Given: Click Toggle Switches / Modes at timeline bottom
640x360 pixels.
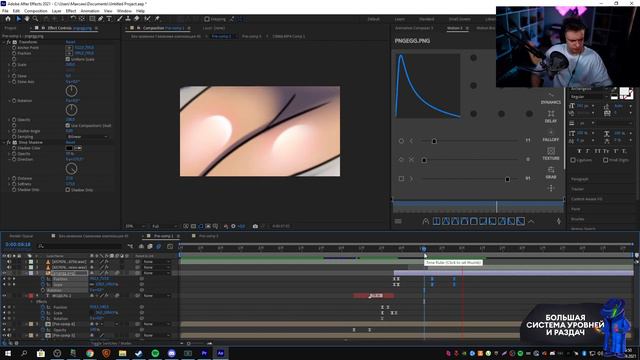Looking at the screenshot, I should point(111,344).
